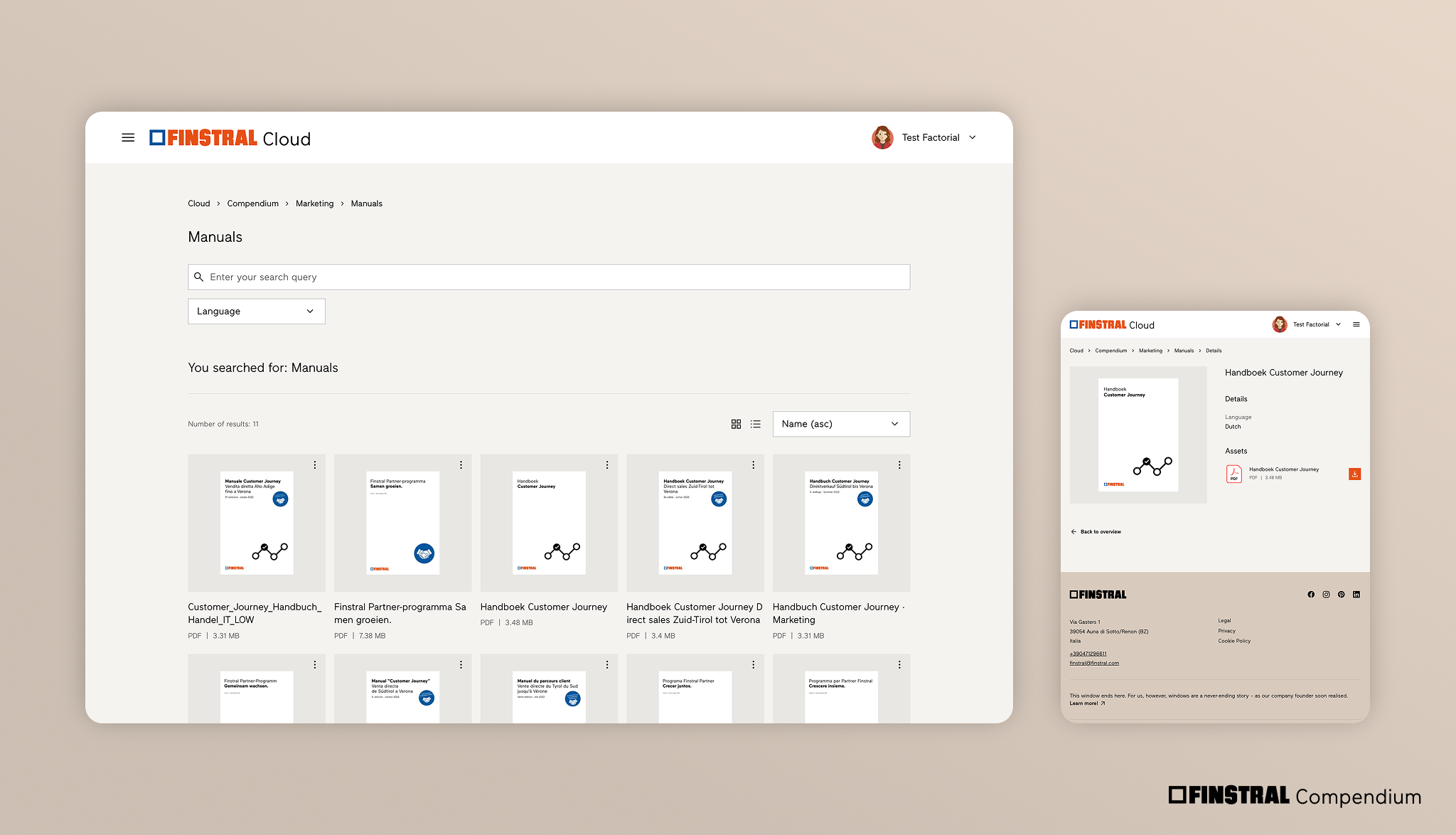
Task: Expand Test Factorial user dropdown in desktop view
Action: pyautogui.click(x=973, y=137)
